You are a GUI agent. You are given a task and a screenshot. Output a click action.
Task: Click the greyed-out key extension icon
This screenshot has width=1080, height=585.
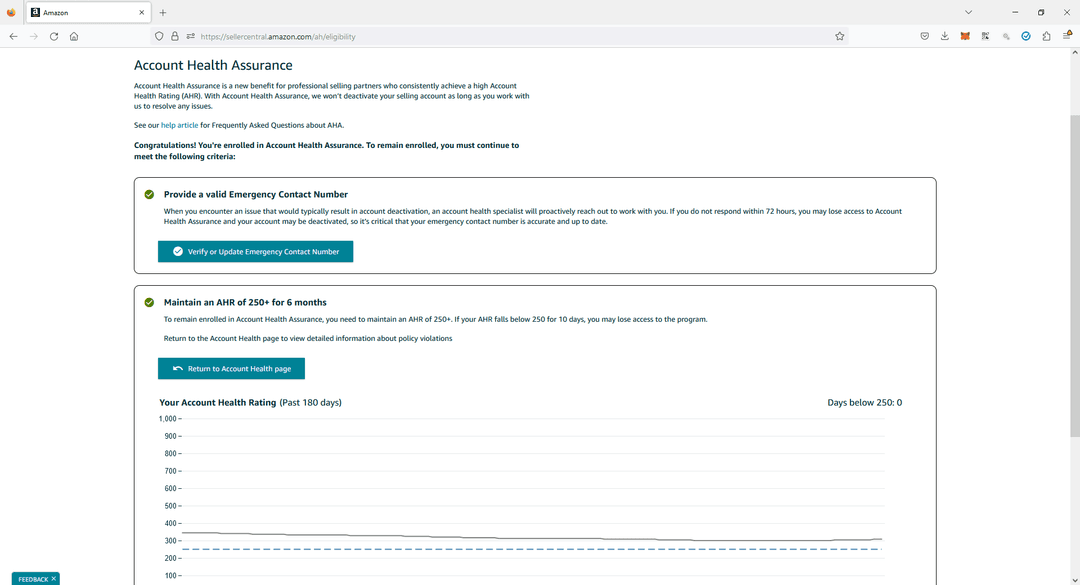[1006, 37]
